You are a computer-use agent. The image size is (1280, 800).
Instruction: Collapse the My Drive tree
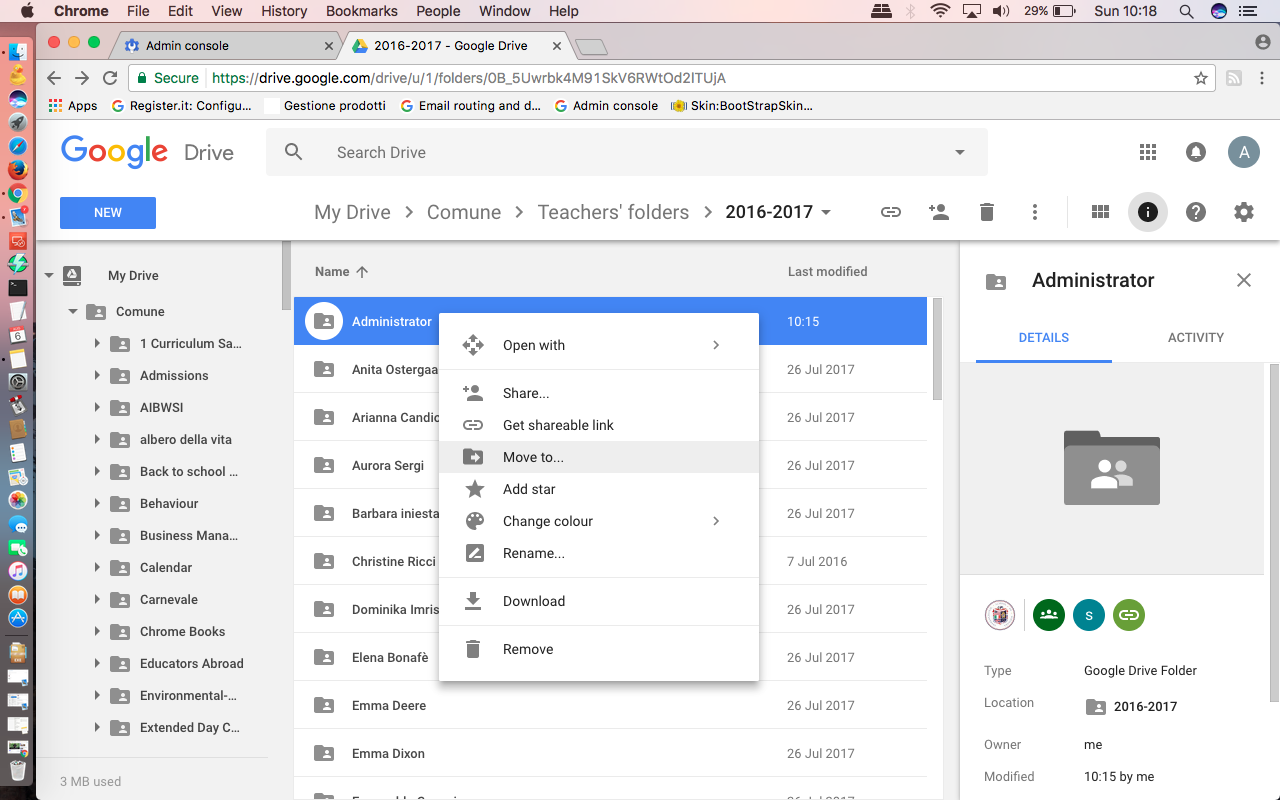coord(49,276)
